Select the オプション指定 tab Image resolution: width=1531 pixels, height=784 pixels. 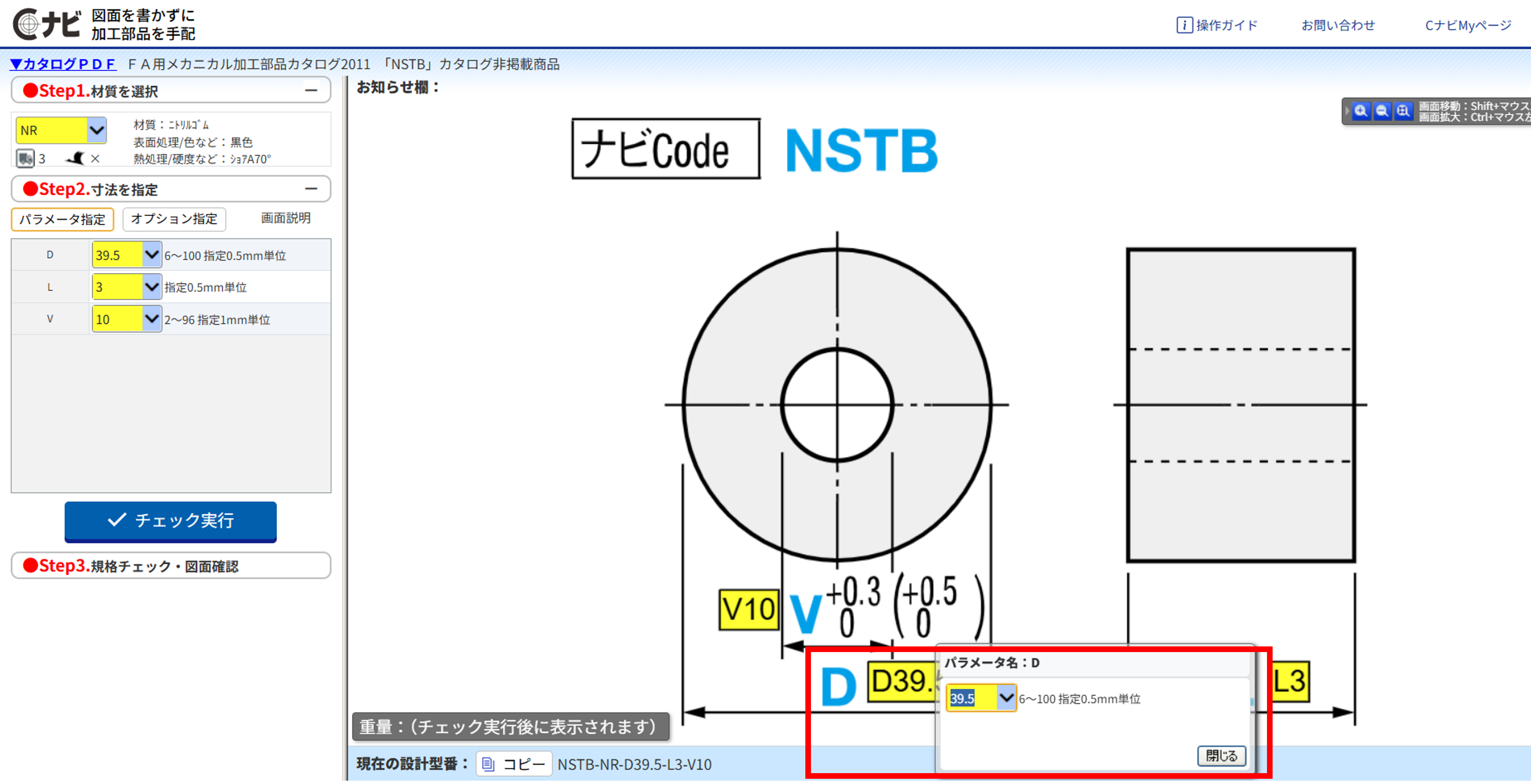[174, 219]
